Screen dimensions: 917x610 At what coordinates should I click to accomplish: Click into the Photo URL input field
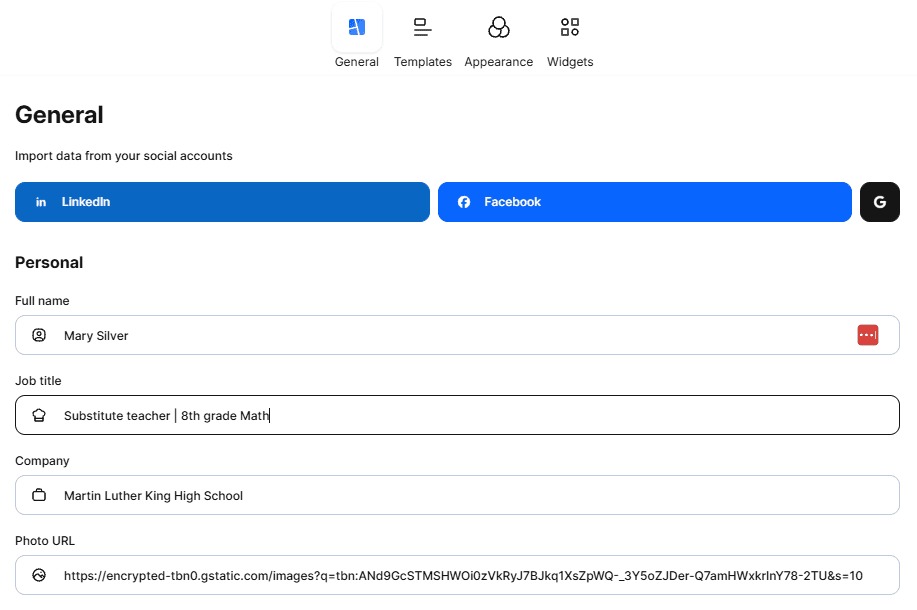[x=457, y=575]
